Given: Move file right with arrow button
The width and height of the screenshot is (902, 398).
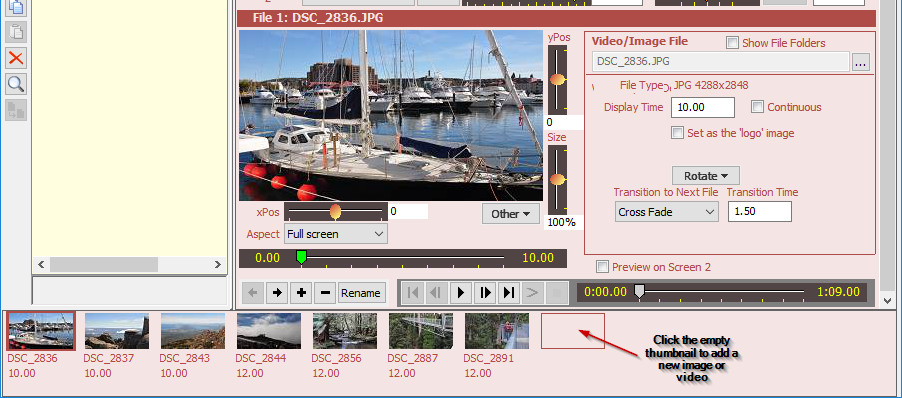Looking at the screenshot, I should [277, 293].
